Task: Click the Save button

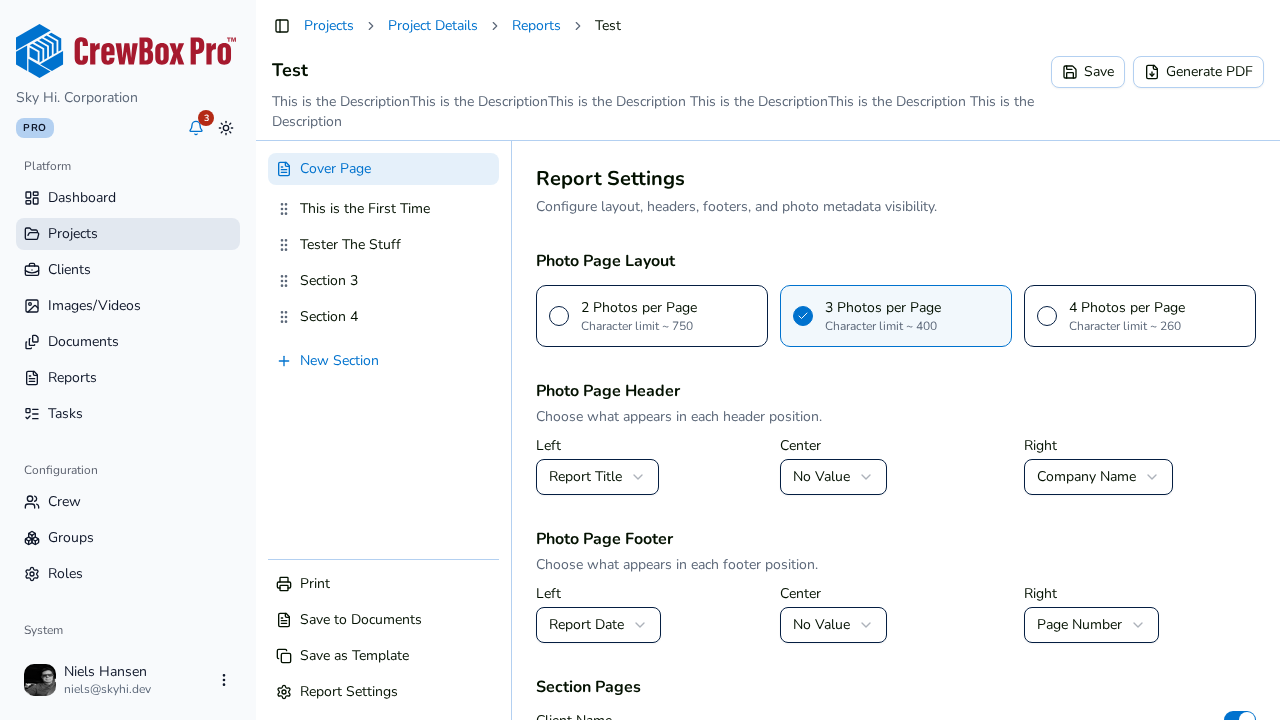Action: (x=1088, y=72)
